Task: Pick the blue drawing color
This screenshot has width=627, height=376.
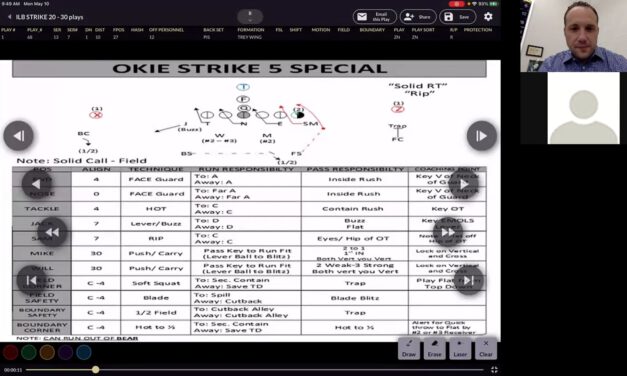Action: pyautogui.click(x=84, y=352)
